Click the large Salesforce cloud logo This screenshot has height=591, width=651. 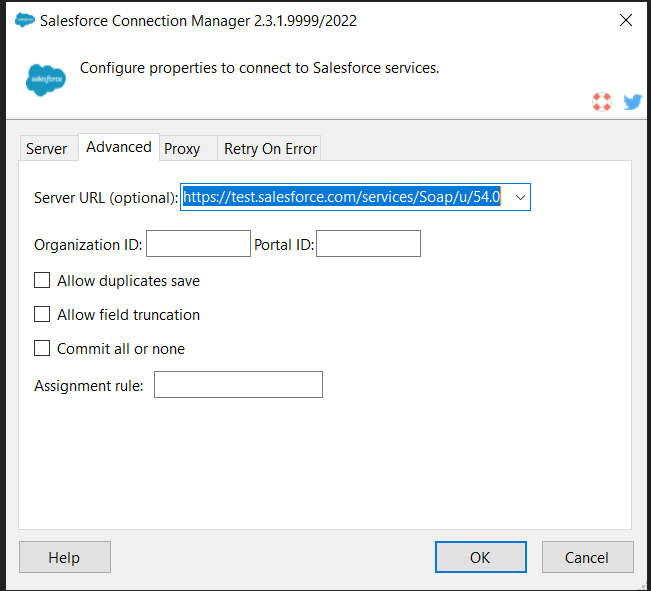[x=46, y=80]
